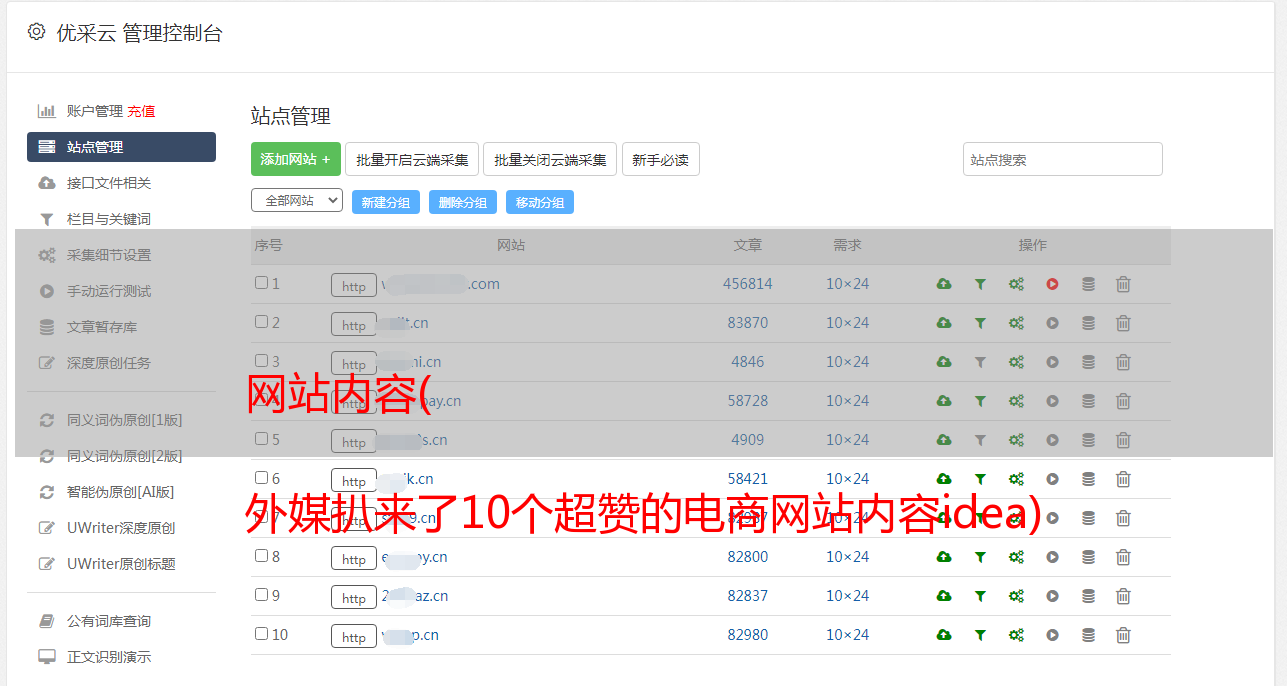The height and width of the screenshot is (686, 1287).
Task: Click gears settings icon in row 2
Action: pyautogui.click(x=1016, y=323)
